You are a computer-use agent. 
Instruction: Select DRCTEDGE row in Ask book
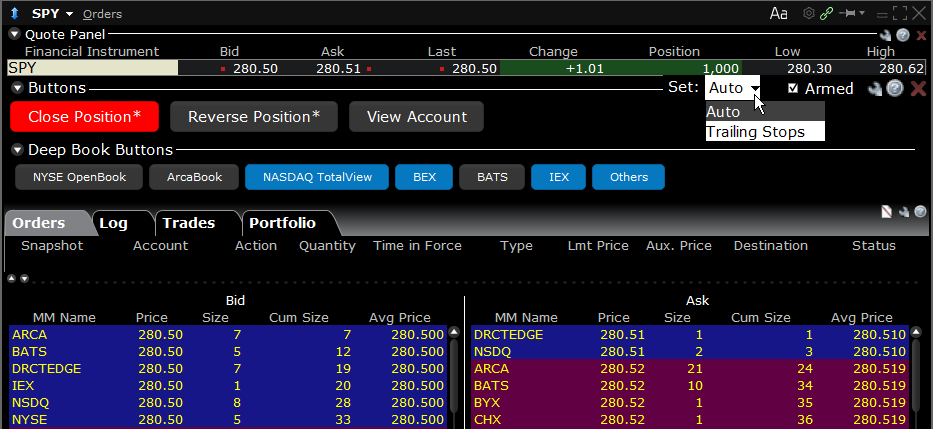[x=690, y=335]
